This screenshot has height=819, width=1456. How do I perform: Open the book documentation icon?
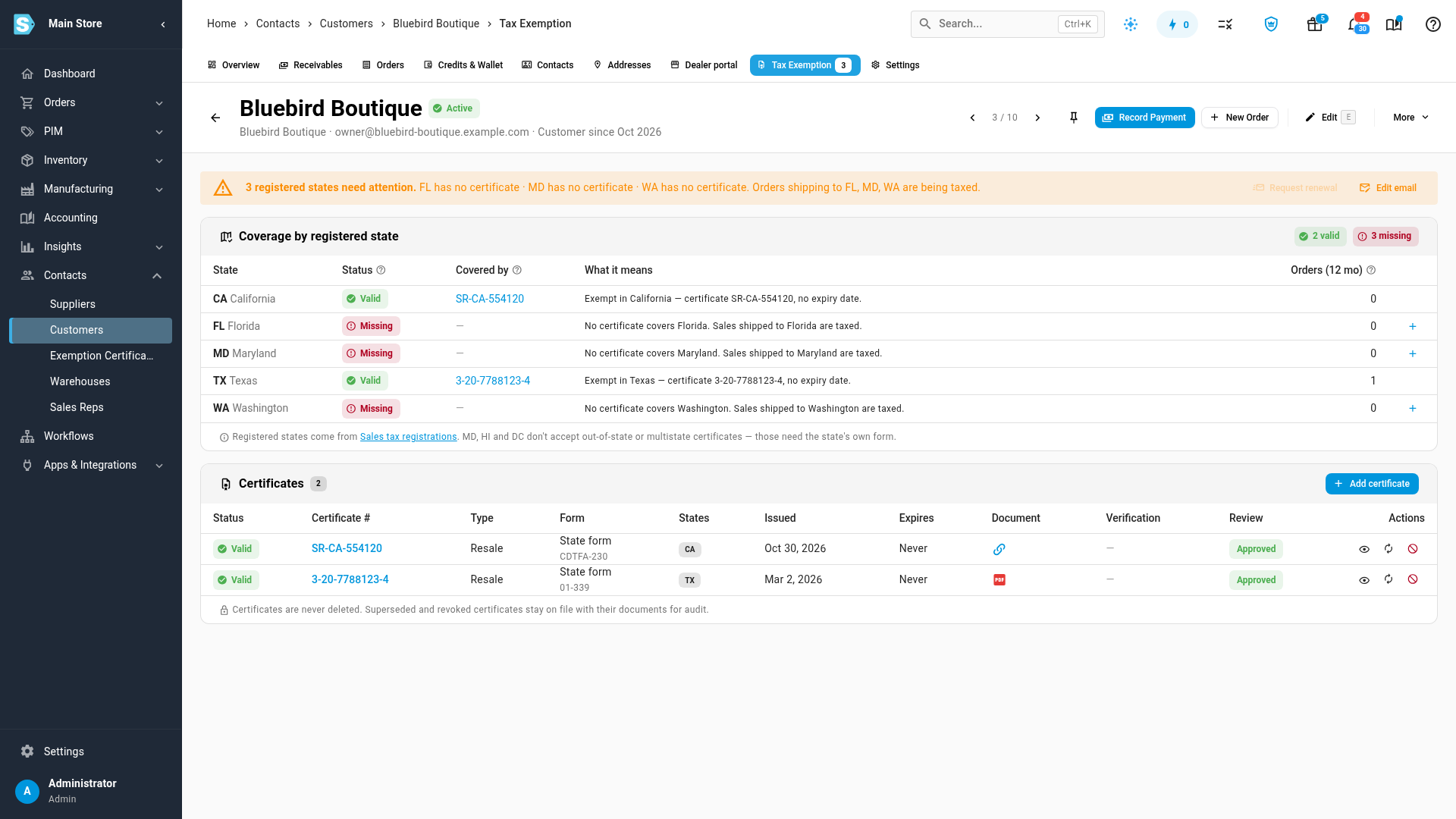1394,24
